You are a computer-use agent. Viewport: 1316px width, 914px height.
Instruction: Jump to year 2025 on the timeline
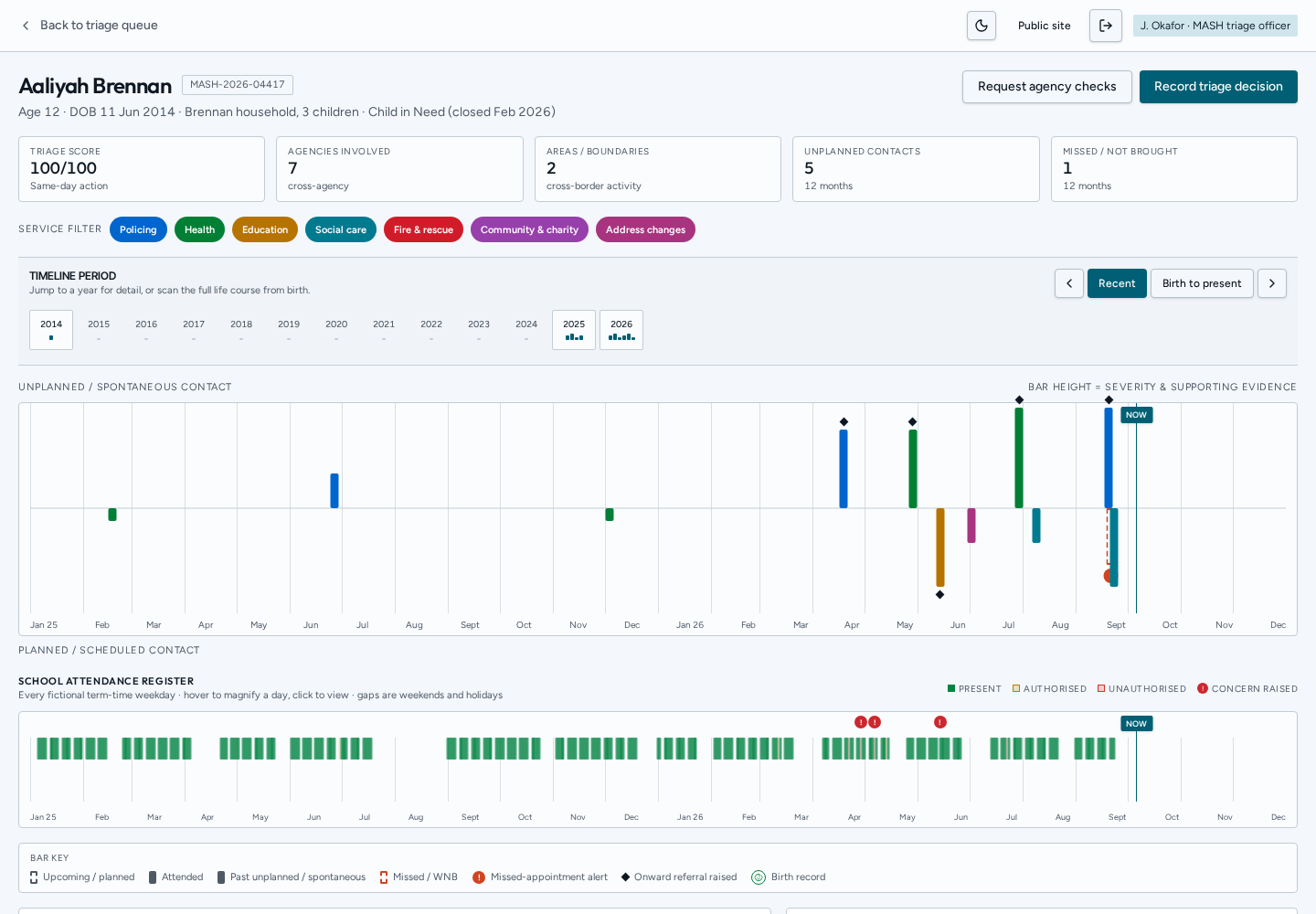[x=574, y=330]
